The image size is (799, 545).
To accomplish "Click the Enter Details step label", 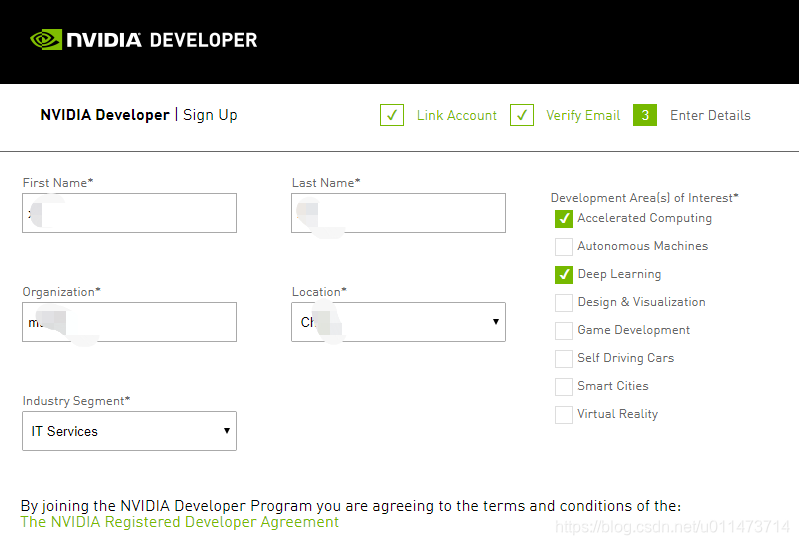I will pyautogui.click(x=710, y=116).
